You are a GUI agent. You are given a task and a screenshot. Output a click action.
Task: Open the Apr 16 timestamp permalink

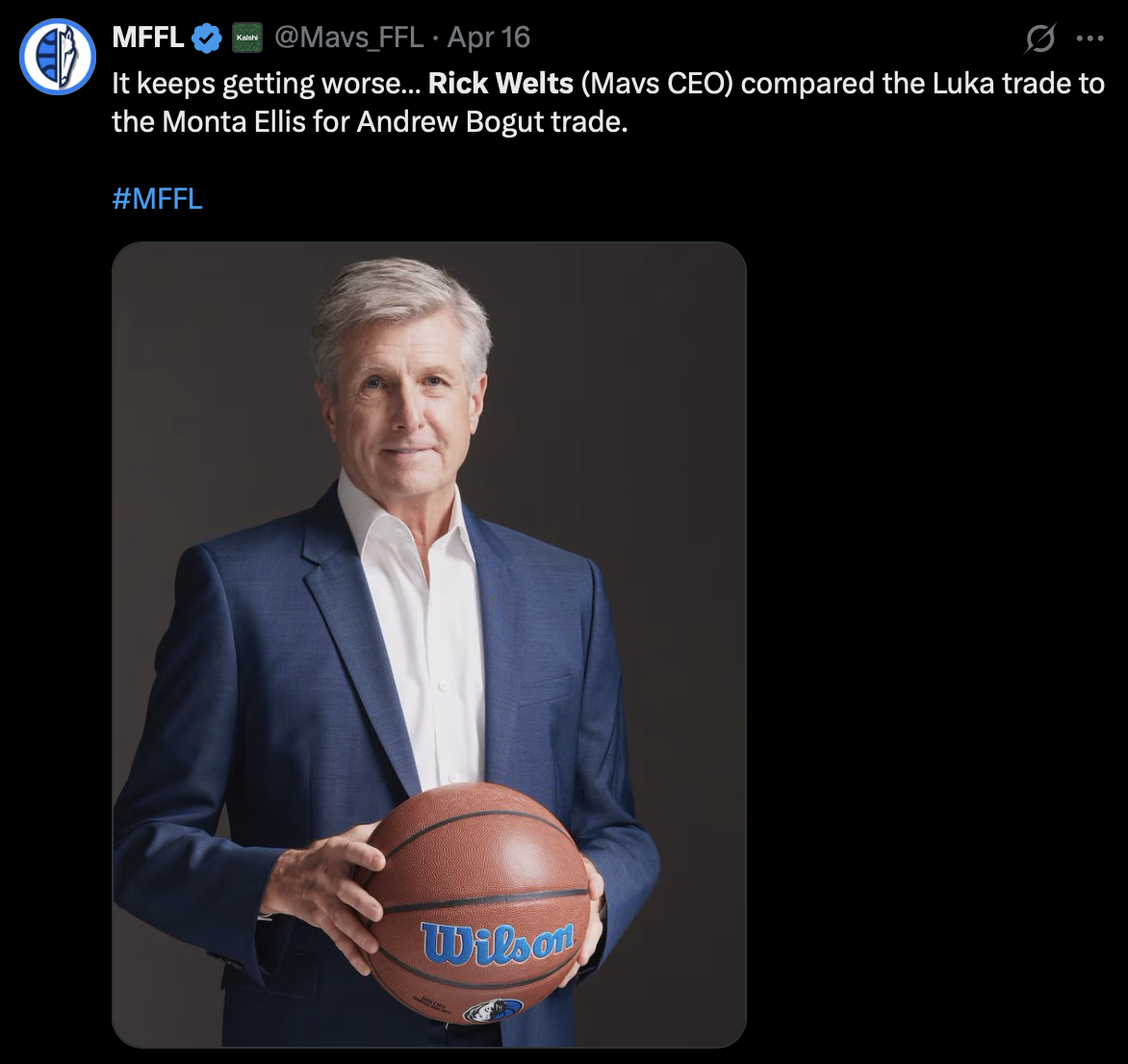click(x=489, y=38)
